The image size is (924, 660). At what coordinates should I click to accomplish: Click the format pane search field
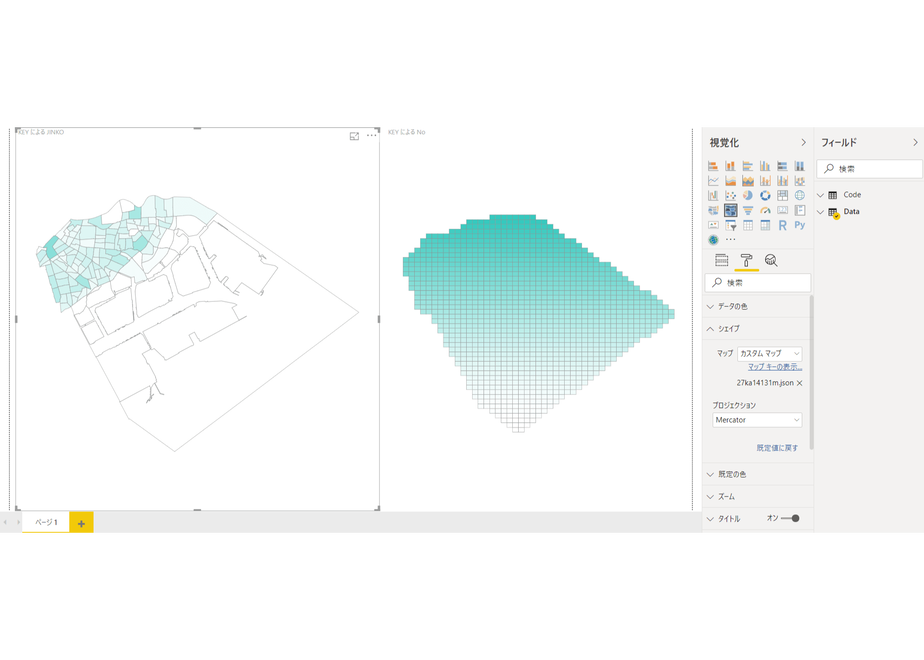pos(758,283)
